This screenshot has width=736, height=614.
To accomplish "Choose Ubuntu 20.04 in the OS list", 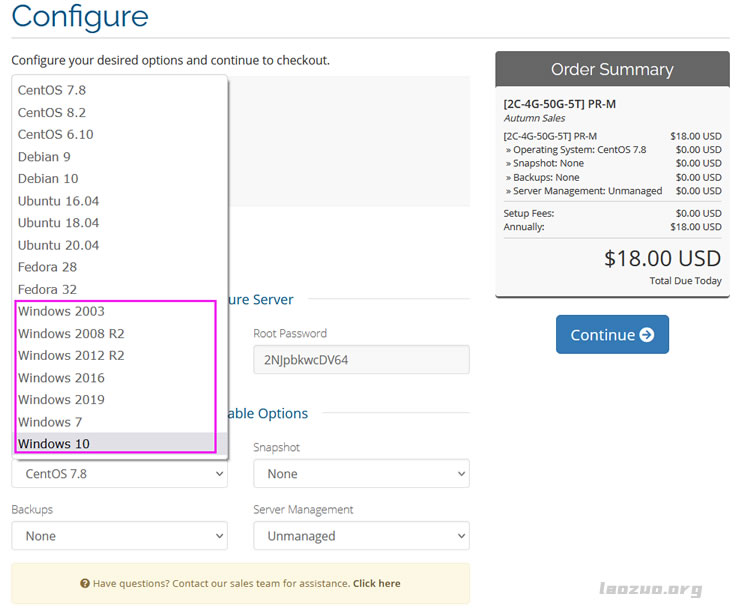I will 58,245.
